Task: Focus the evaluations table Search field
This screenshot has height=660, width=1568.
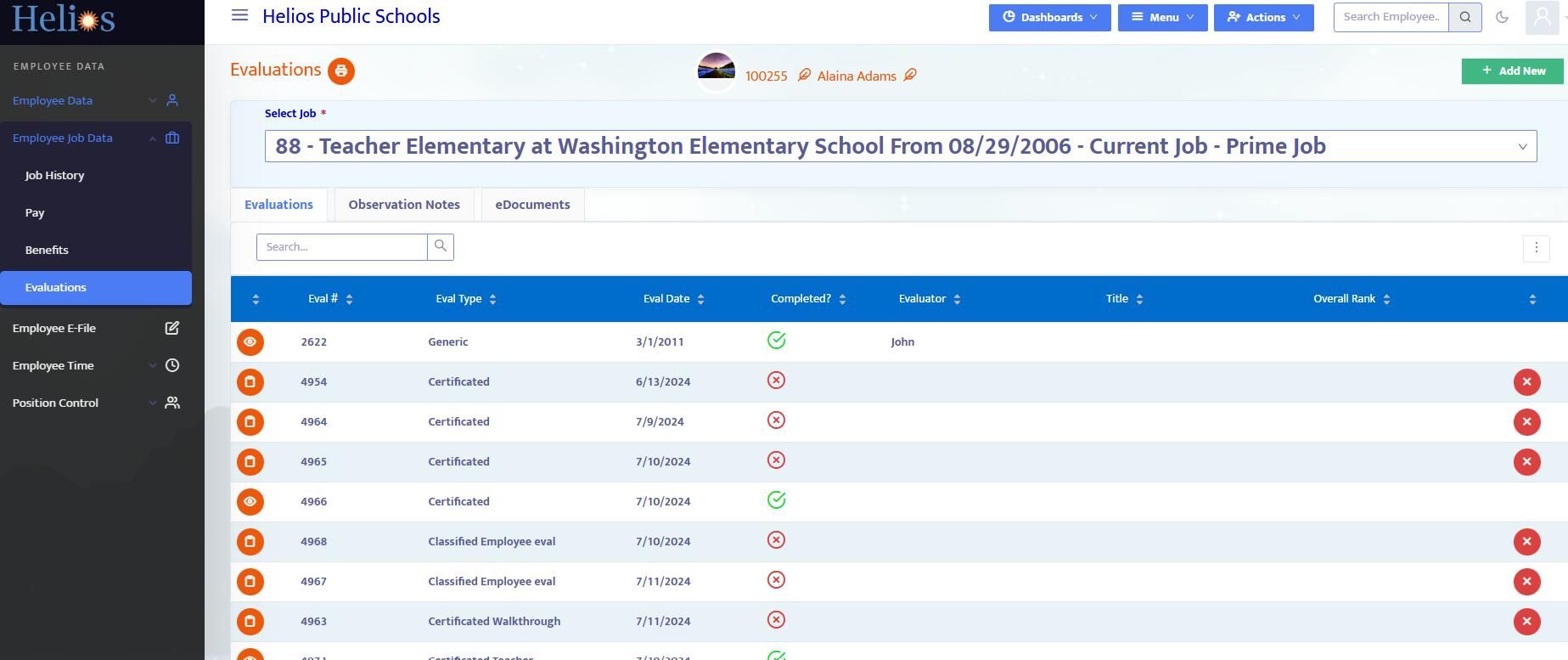Action: click(x=342, y=246)
